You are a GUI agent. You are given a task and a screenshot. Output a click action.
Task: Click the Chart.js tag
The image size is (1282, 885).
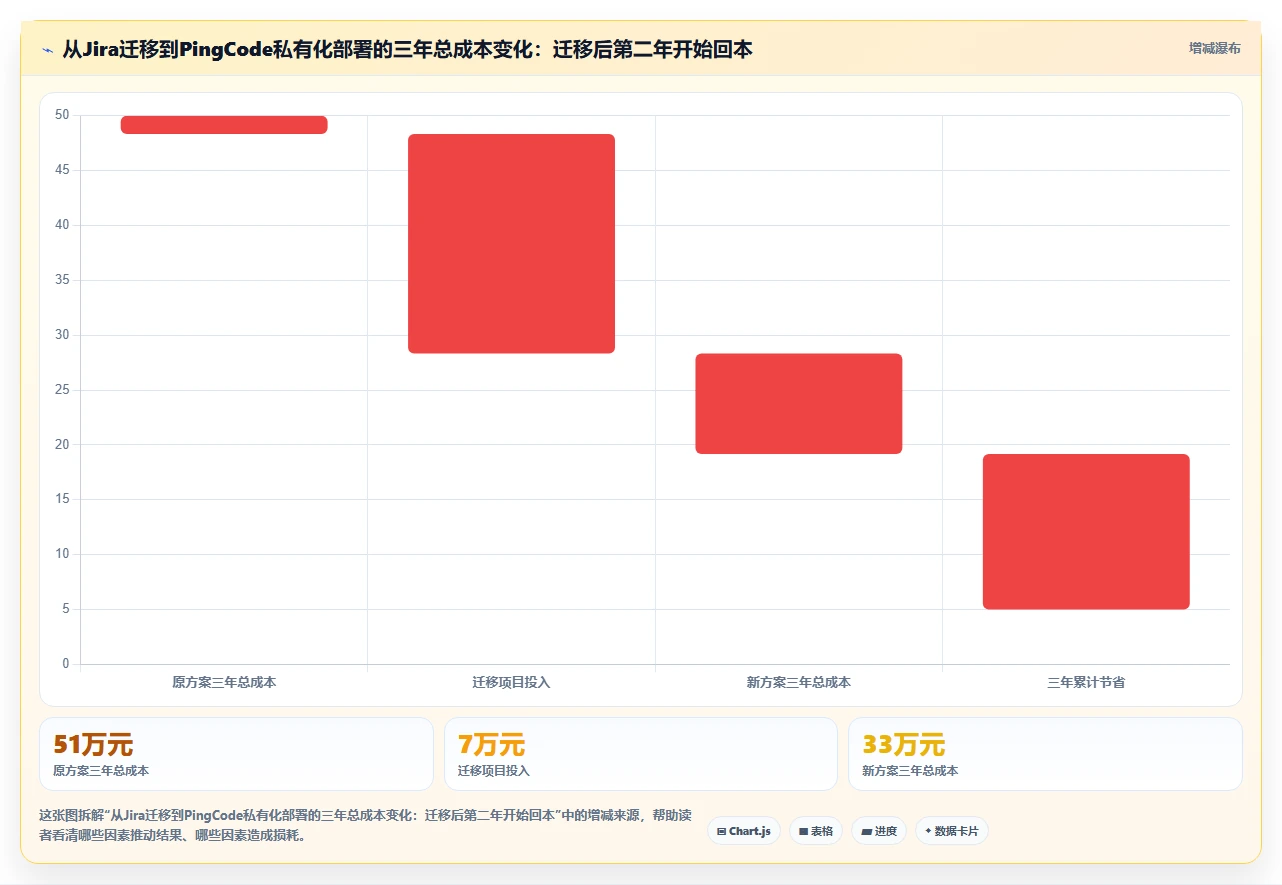(x=744, y=831)
